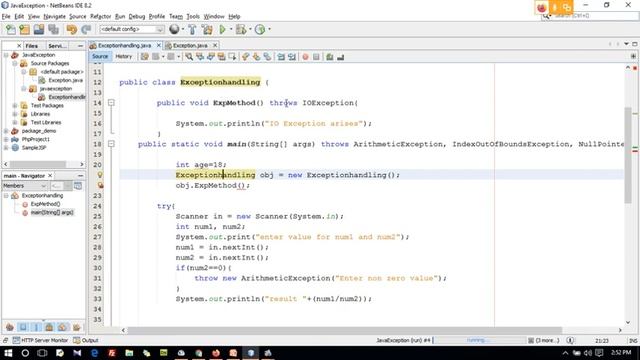Click the browser globe icon in toolbar
This screenshot has height=360, width=640.
pyautogui.click(x=174, y=29)
